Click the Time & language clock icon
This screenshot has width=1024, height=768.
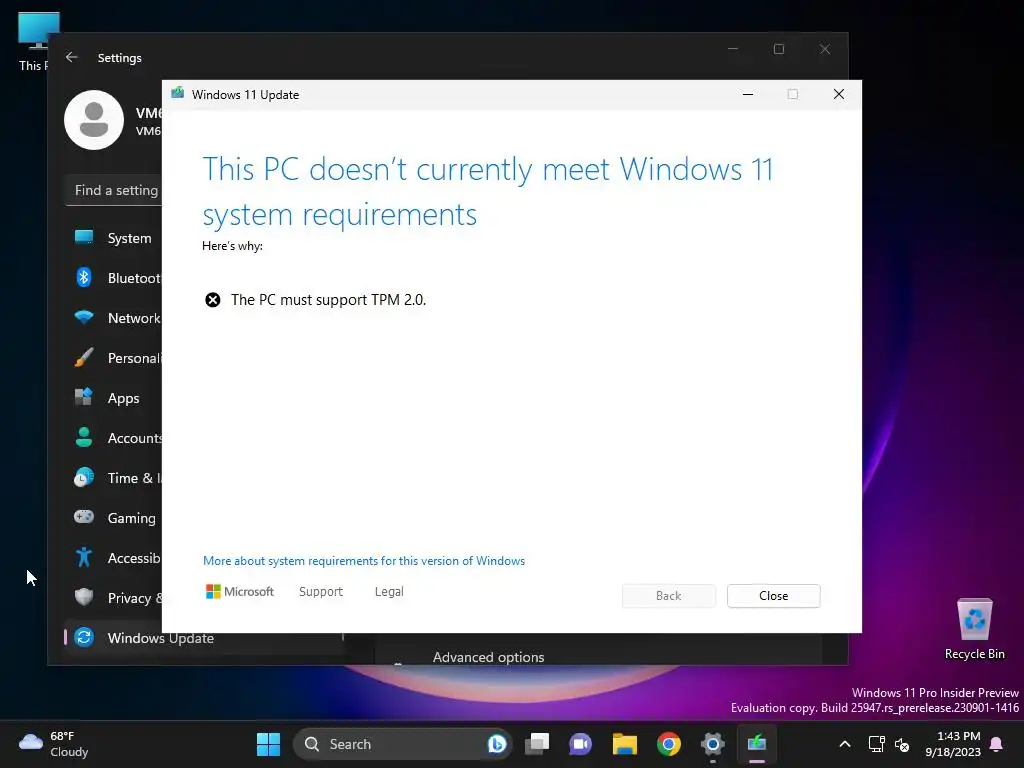tap(84, 478)
